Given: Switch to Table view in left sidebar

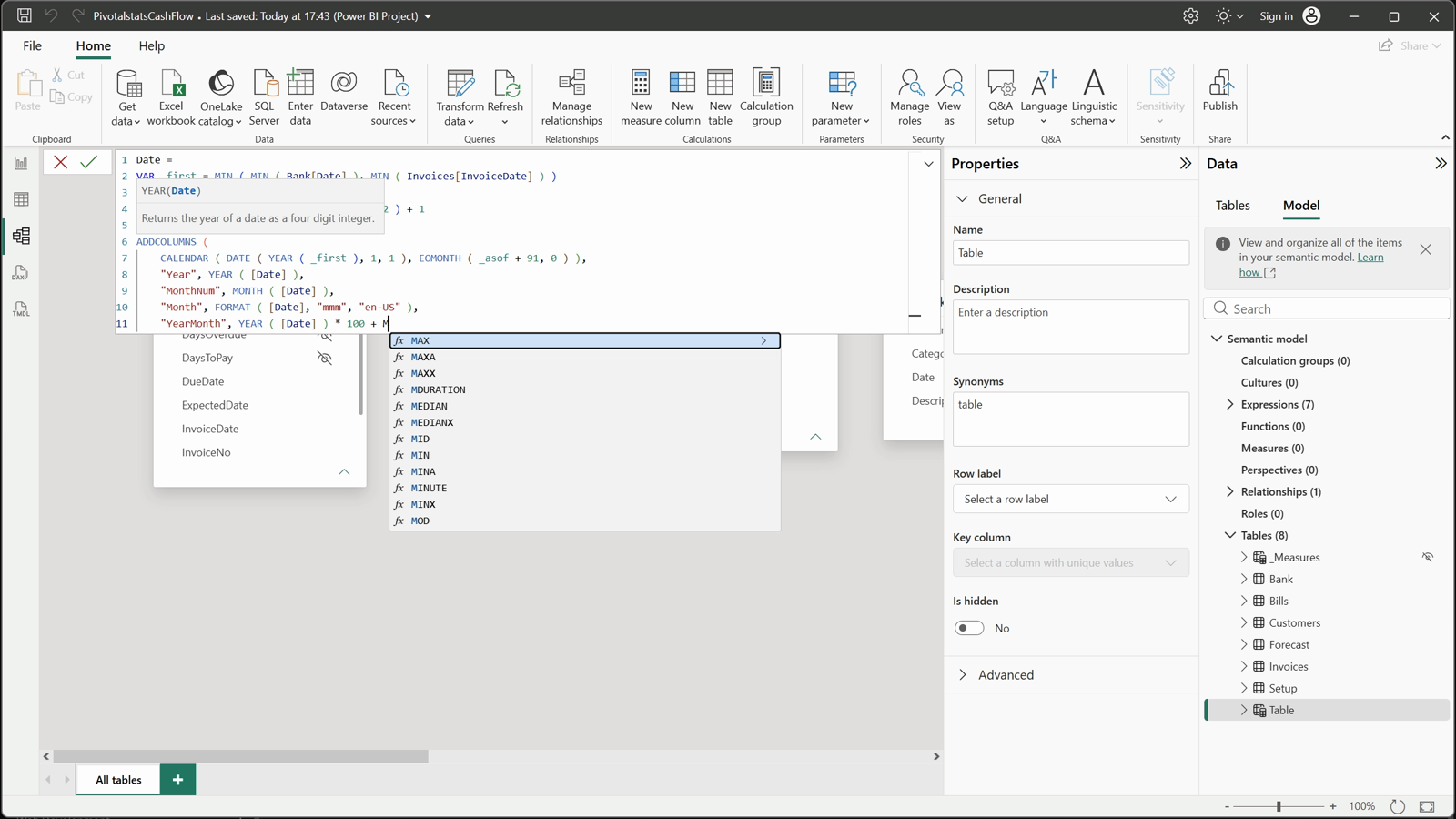Looking at the screenshot, I should point(21,199).
